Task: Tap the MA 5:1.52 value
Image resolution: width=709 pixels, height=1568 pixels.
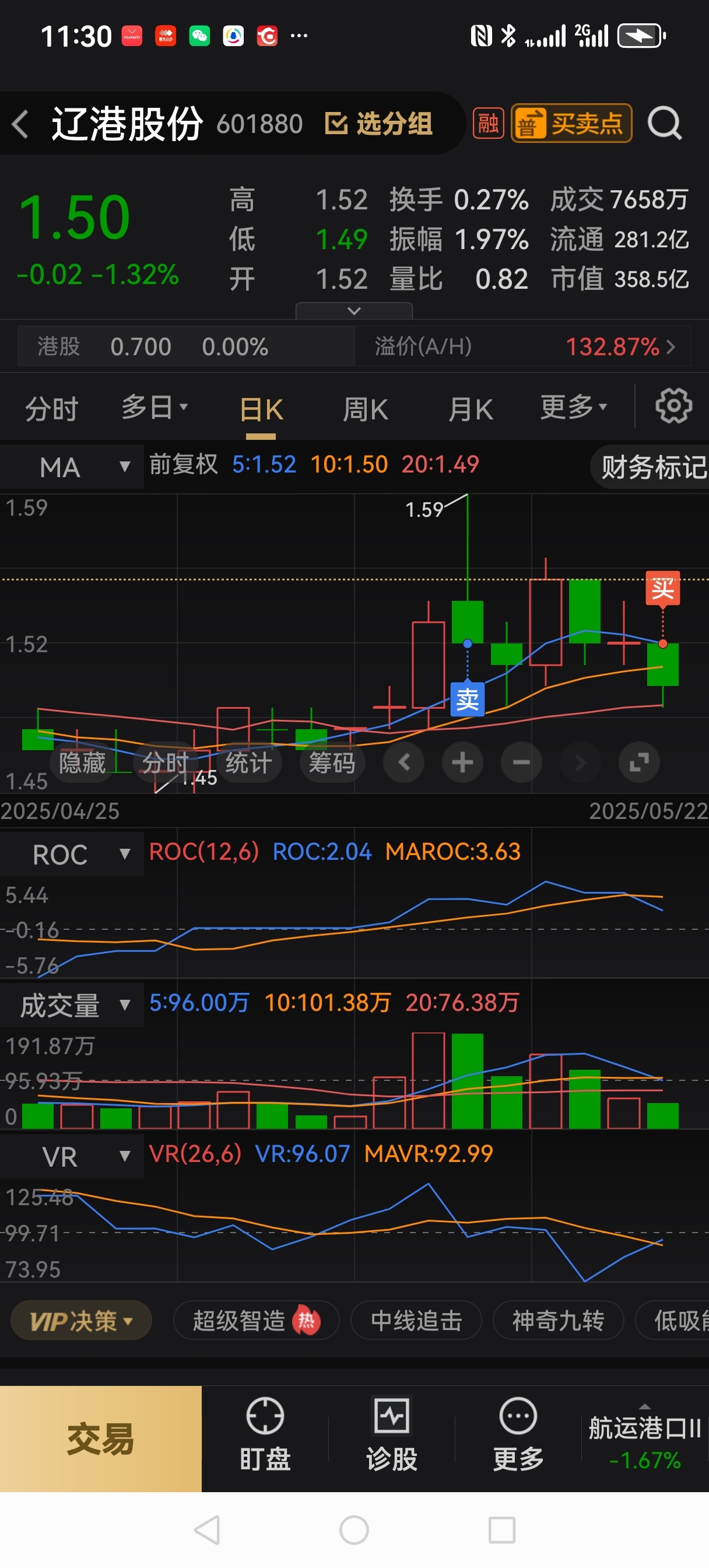Action: pyautogui.click(x=264, y=464)
